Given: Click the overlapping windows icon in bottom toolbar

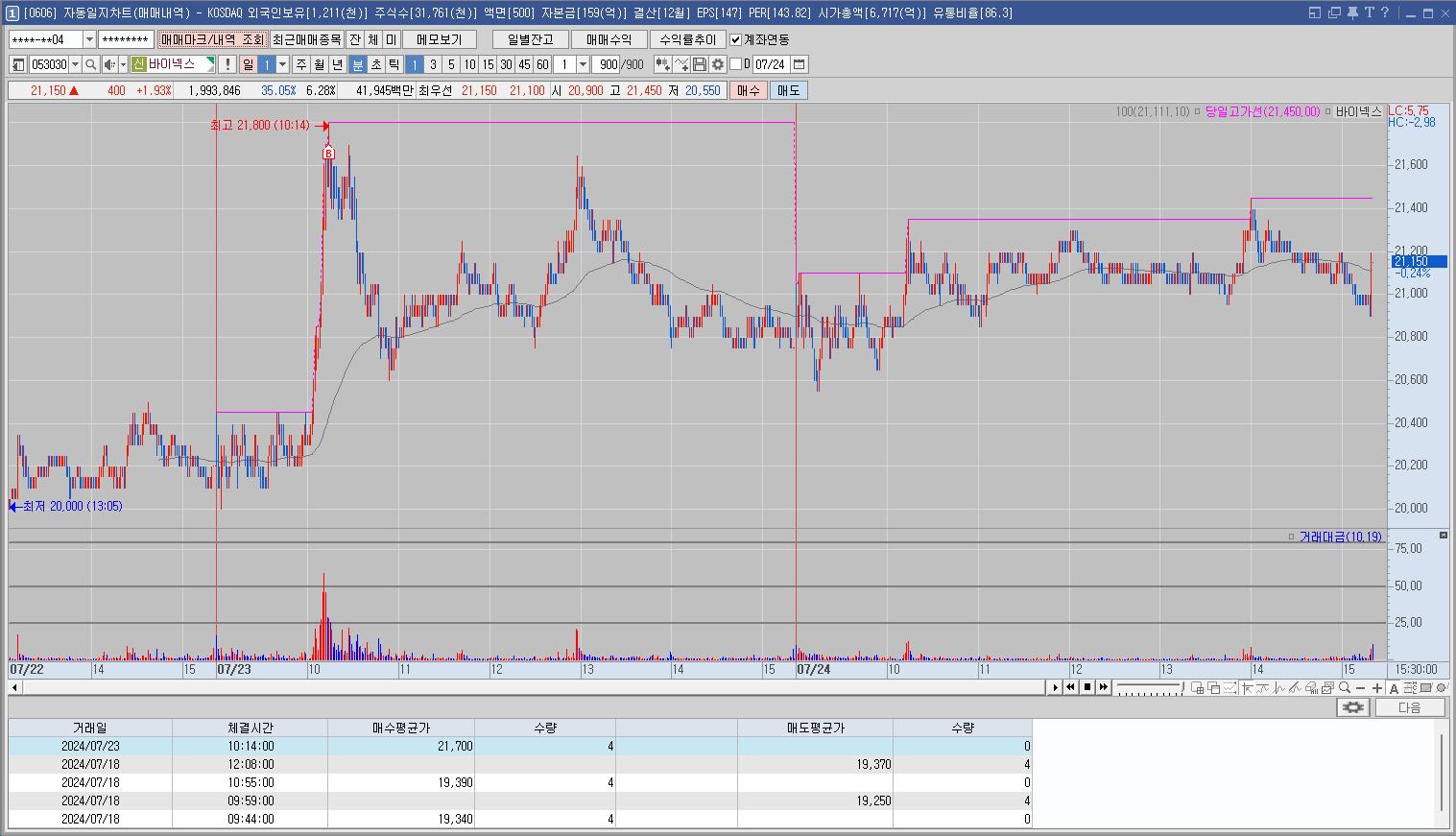Looking at the screenshot, I should [1213, 687].
